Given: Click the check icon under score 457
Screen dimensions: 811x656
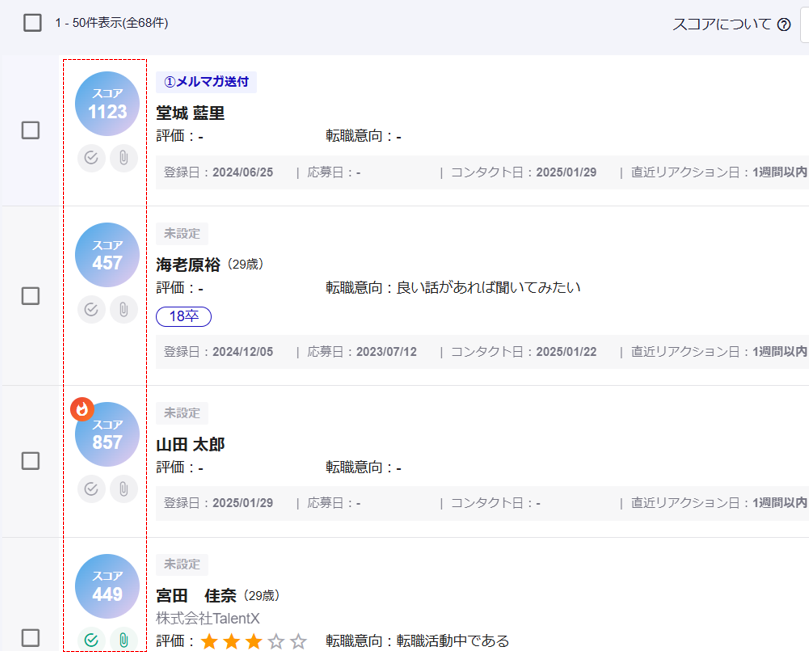Looking at the screenshot, I should coord(91,309).
